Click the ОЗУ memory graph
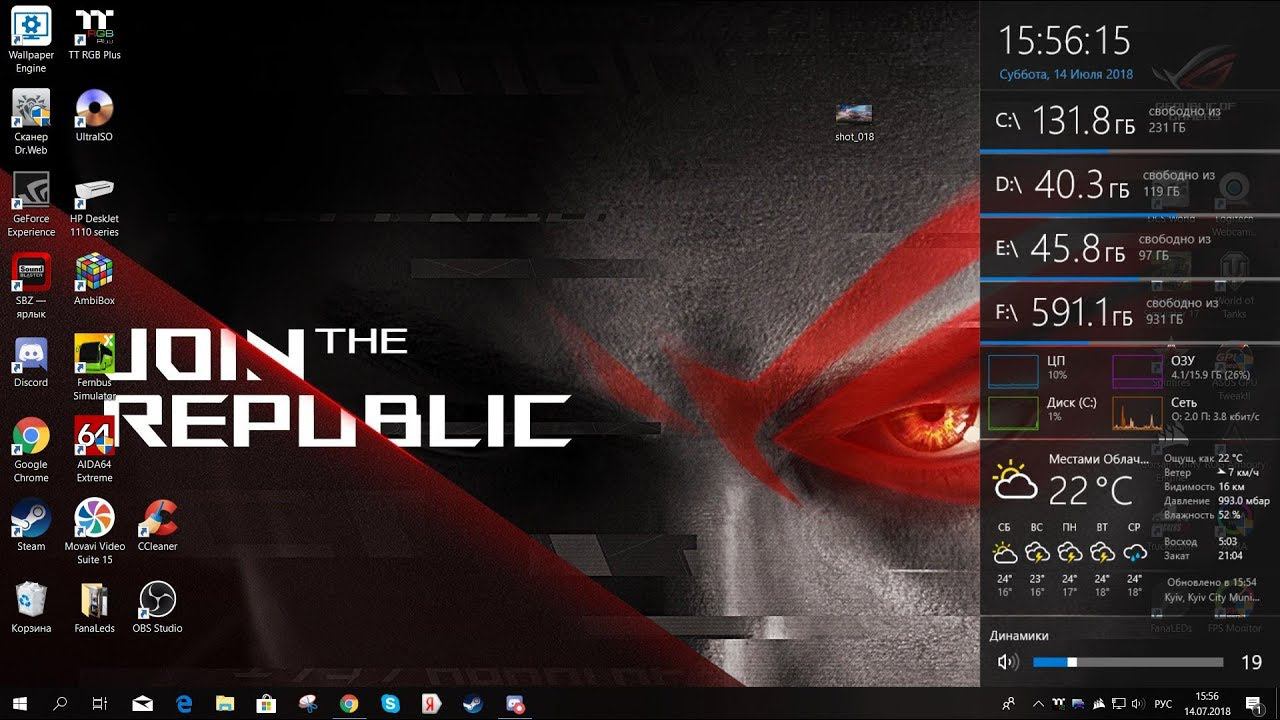Image resolution: width=1280 pixels, height=720 pixels. 1138,371
